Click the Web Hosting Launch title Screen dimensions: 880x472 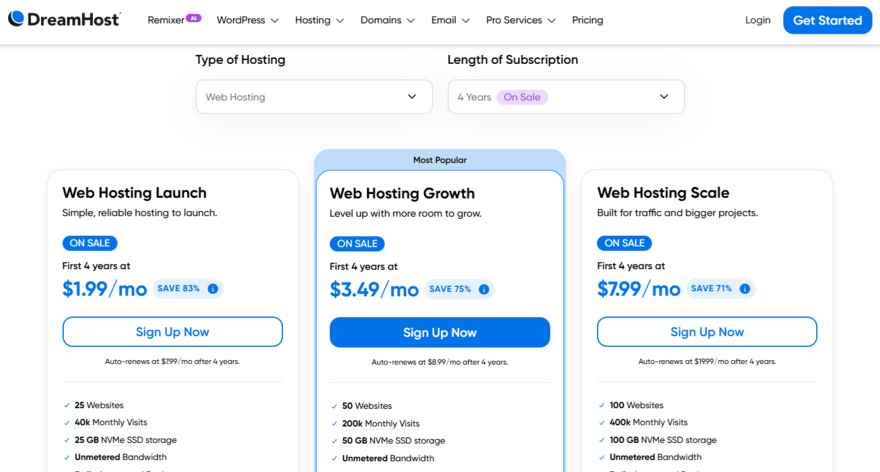(134, 193)
